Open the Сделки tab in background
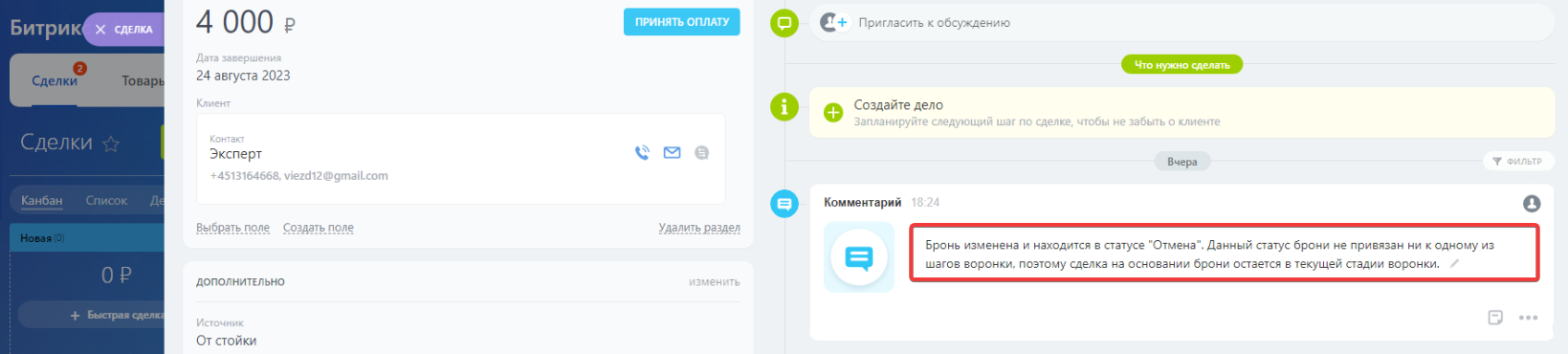Image resolution: width=1568 pixels, height=354 pixels. pyautogui.click(x=55, y=81)
